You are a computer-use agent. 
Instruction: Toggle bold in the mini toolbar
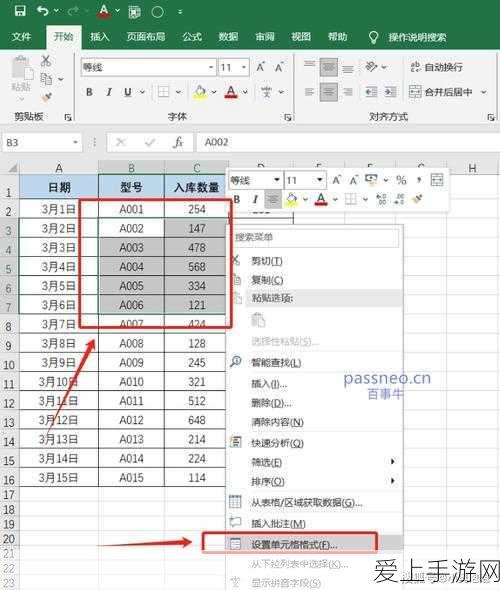[x=237, y=199]
